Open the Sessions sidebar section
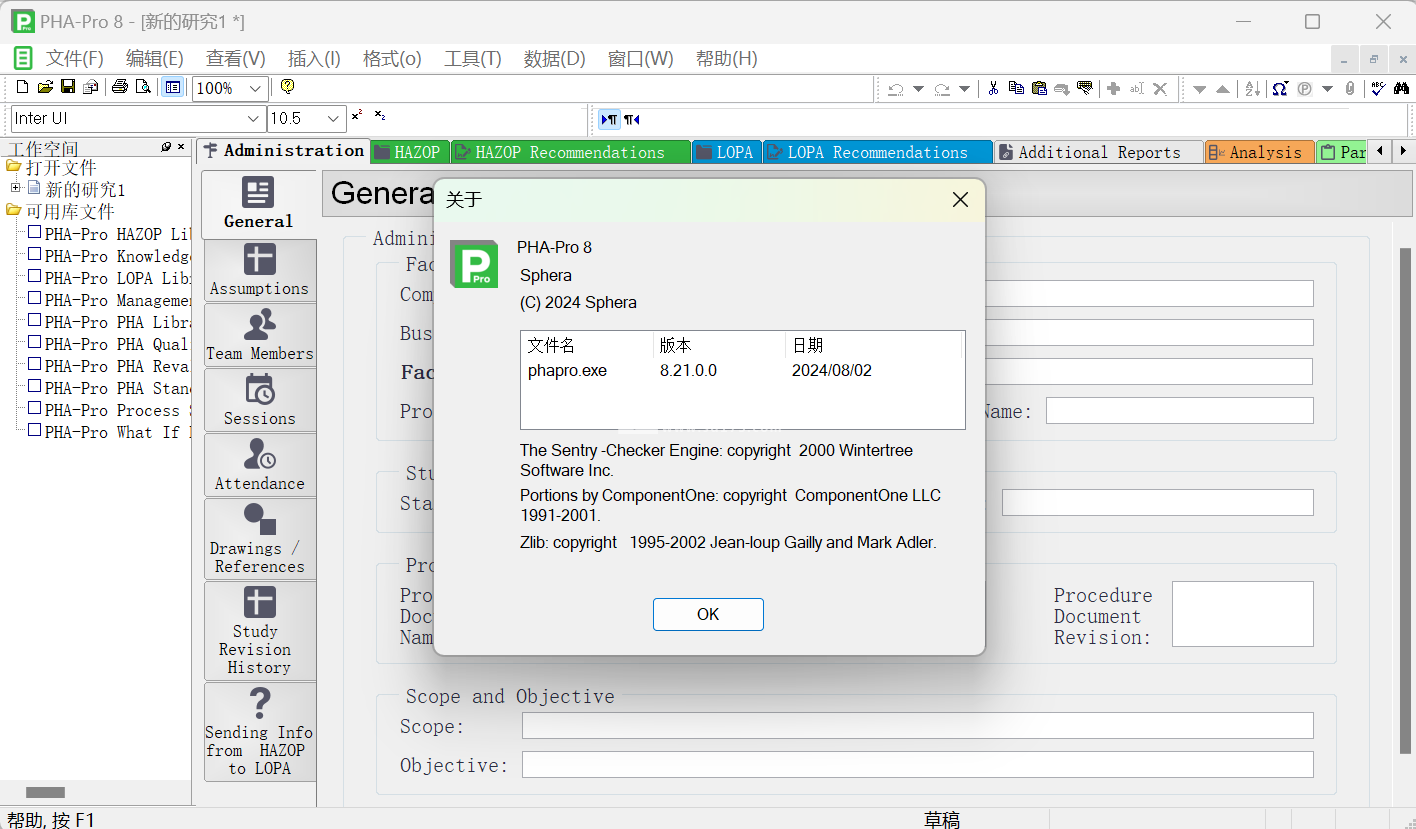This screenshot has width=1416, height=829. coord(259,400)
